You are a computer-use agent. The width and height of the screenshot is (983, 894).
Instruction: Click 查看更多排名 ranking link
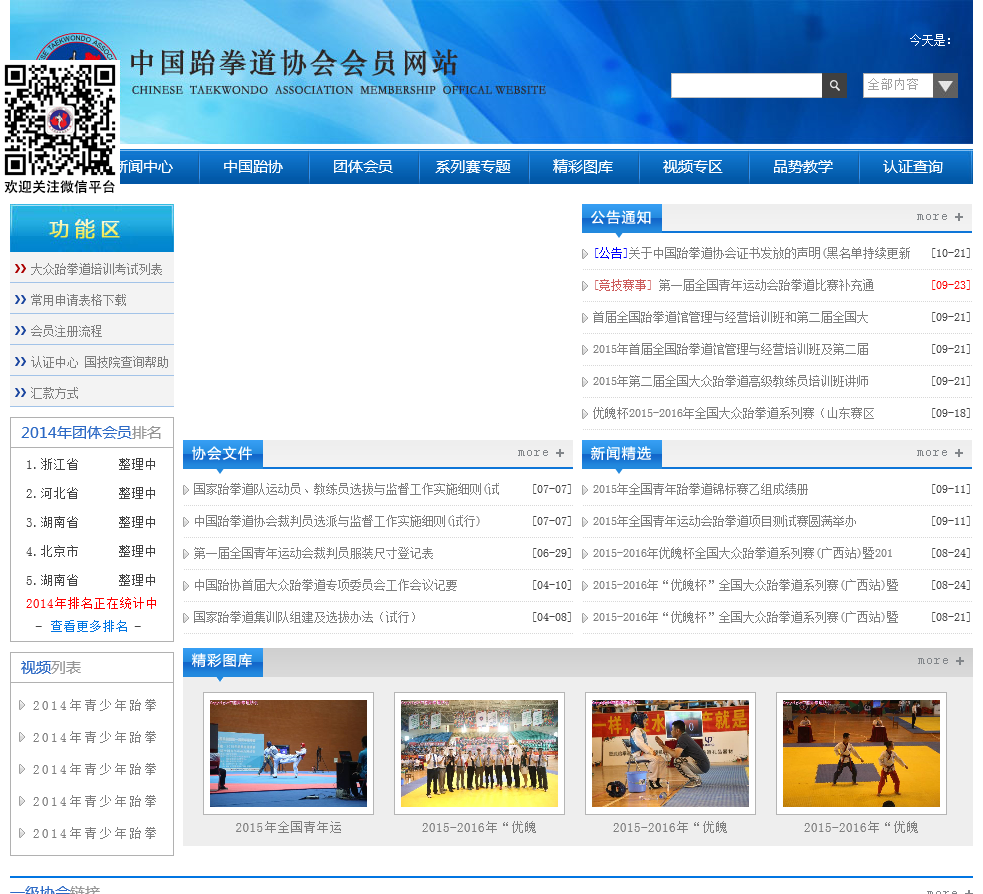89,626
